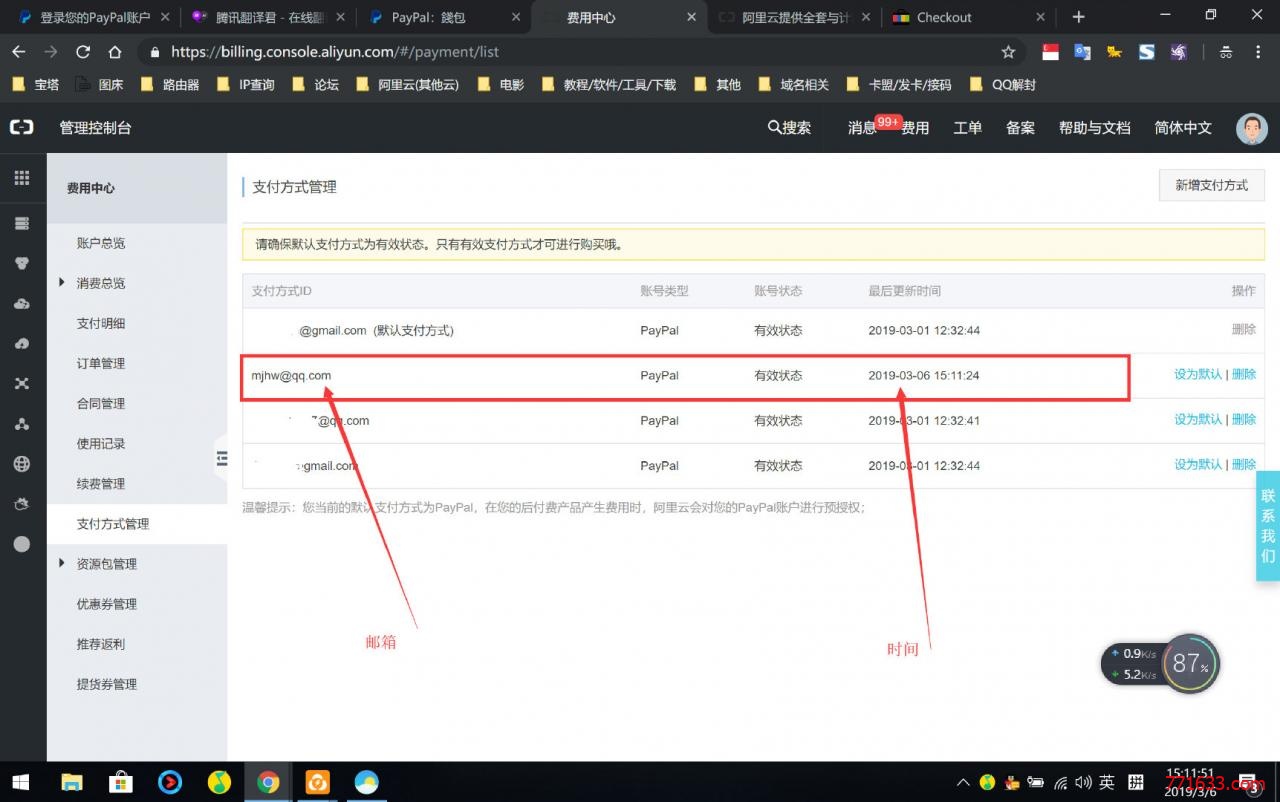Open a new browser tab
The height and width of the screenshot is (802, 1280).
click(x=1078, y=17)
